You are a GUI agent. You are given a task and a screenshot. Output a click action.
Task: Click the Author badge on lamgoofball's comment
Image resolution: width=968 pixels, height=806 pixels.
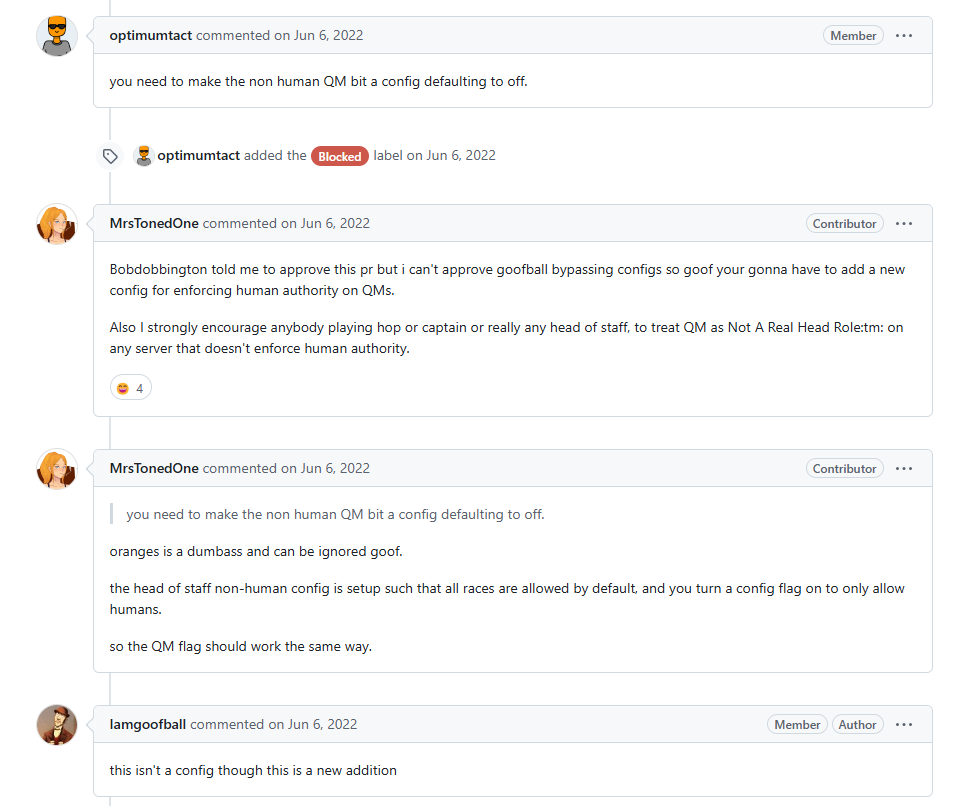pyautogui.click(x=857, y=725)
